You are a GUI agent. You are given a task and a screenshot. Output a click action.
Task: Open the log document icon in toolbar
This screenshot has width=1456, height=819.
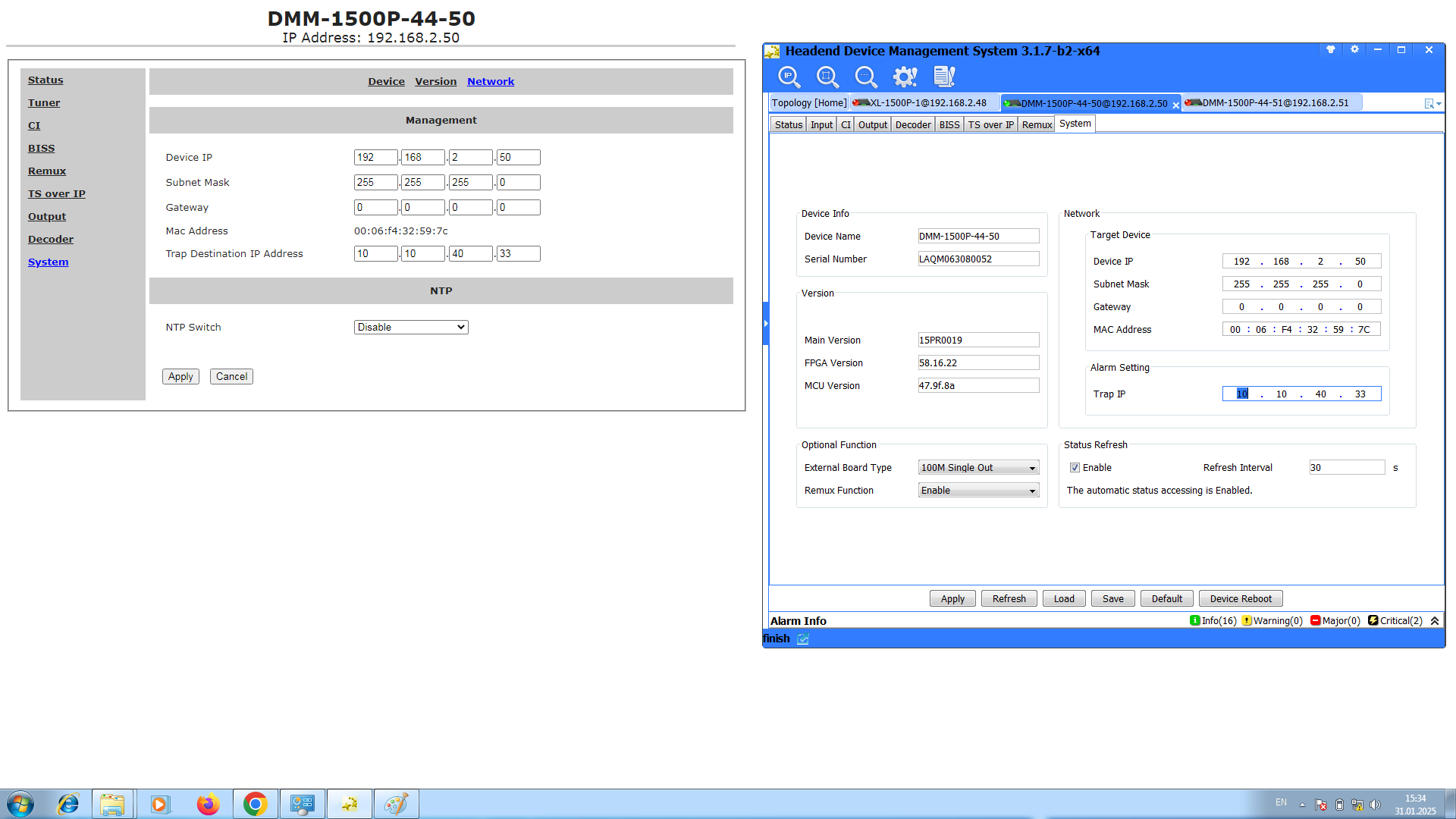click(944, 77)
